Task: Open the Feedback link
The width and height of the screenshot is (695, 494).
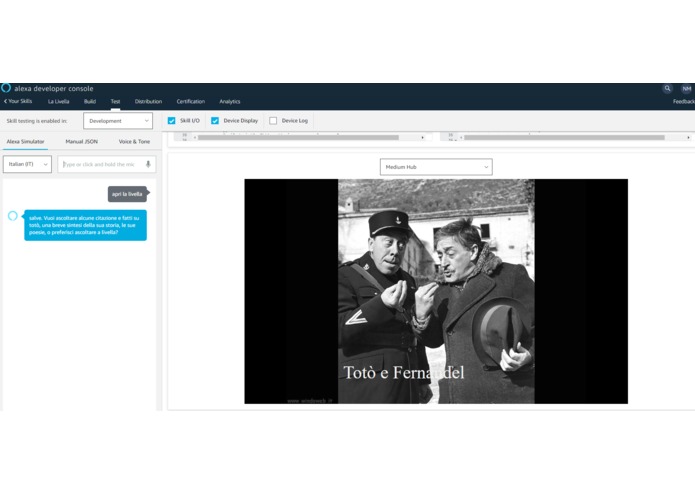Action: (x=683, y=101)
